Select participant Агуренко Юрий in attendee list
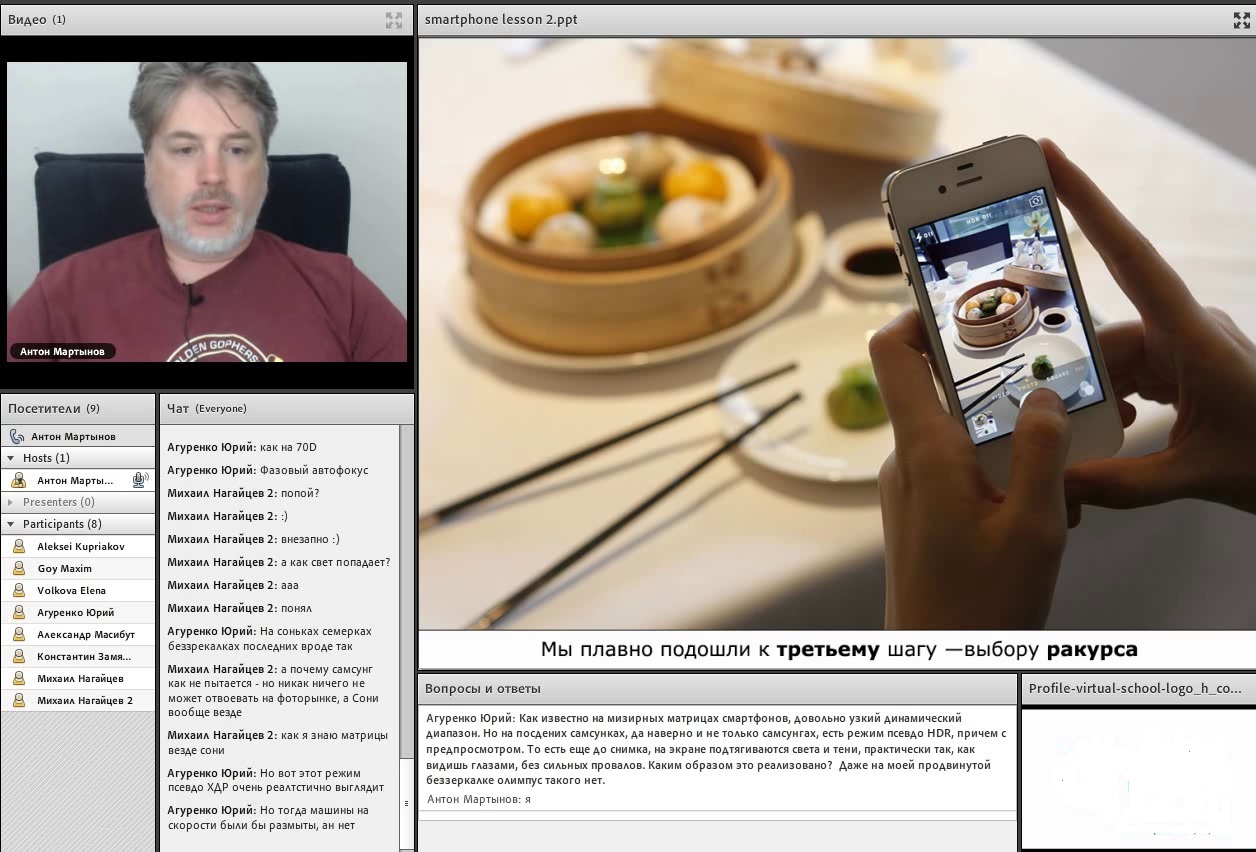This screenshot has height=852, width=1256. pyautogui.click(x=78, y=613)
